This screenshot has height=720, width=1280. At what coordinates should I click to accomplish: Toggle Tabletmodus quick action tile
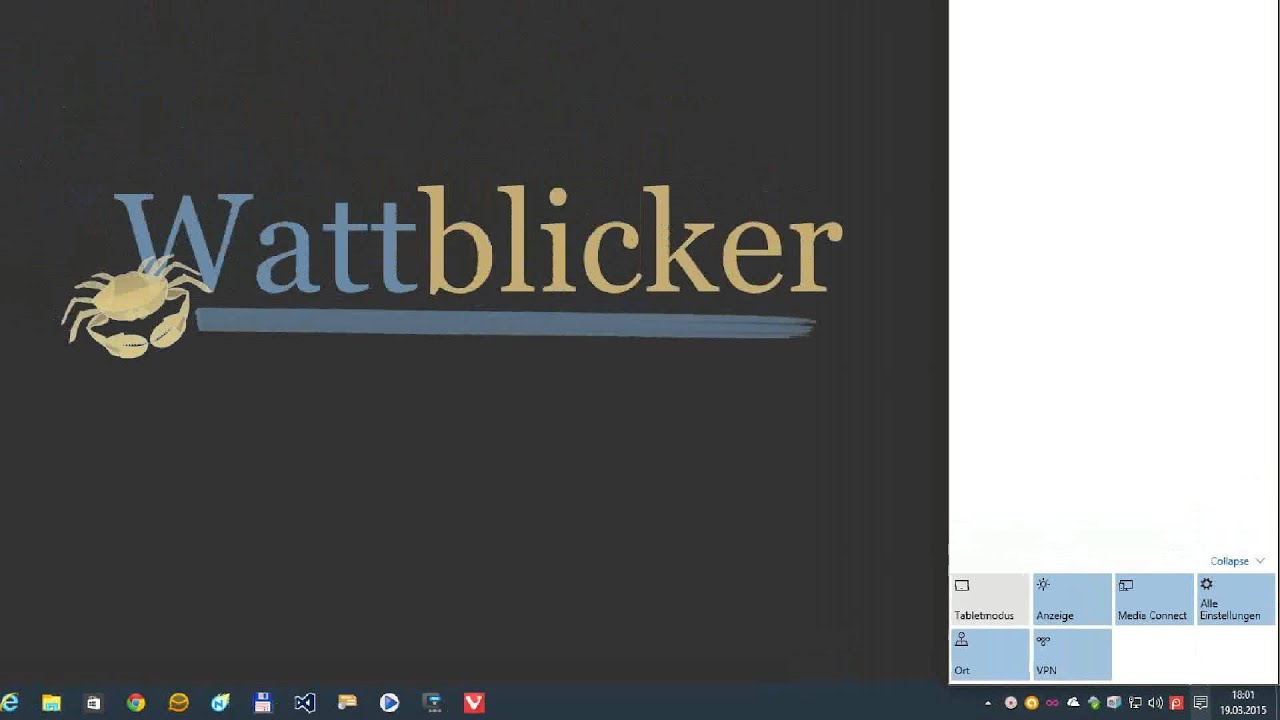click(x=990, y=599)
